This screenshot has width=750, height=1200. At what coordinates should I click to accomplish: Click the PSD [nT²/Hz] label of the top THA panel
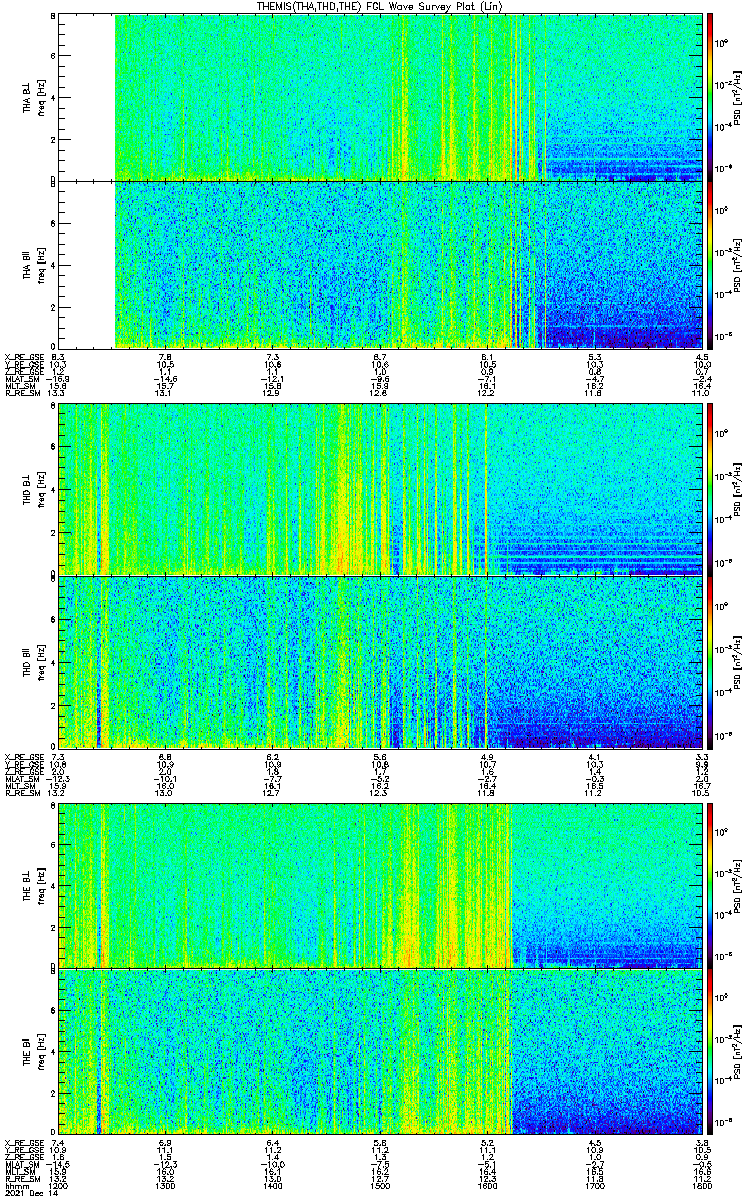739,98
